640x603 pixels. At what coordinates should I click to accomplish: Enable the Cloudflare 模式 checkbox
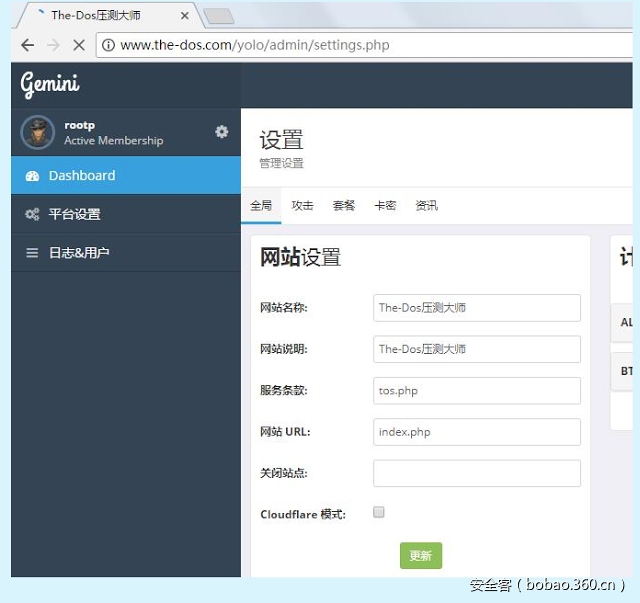click(379, 512)
